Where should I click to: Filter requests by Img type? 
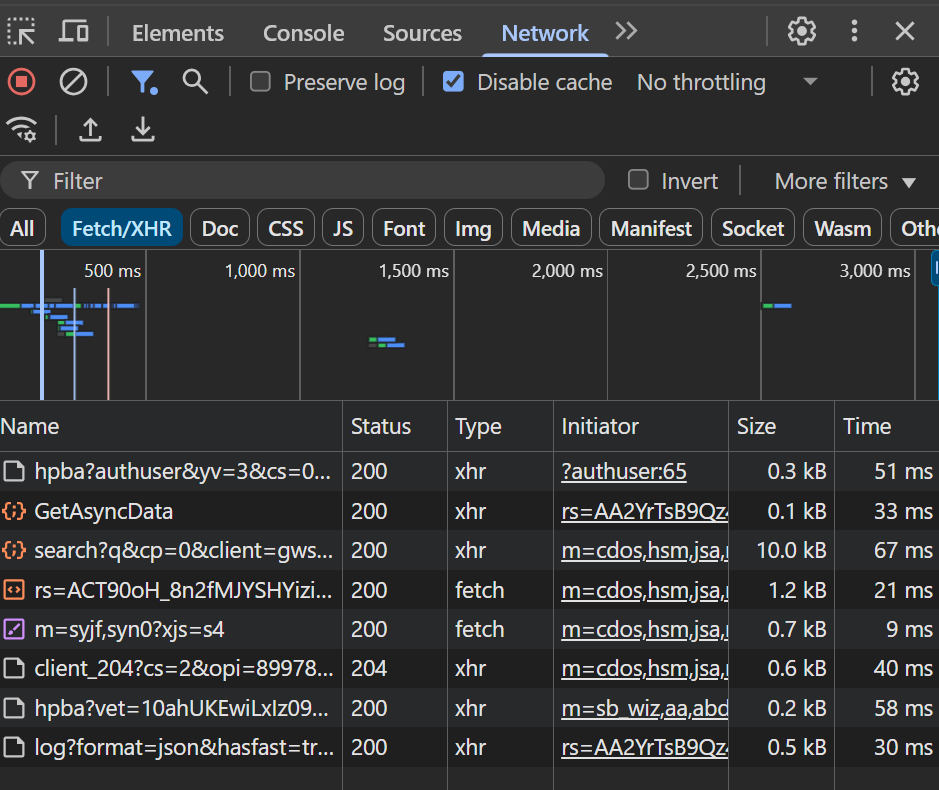tap(473, 228)
